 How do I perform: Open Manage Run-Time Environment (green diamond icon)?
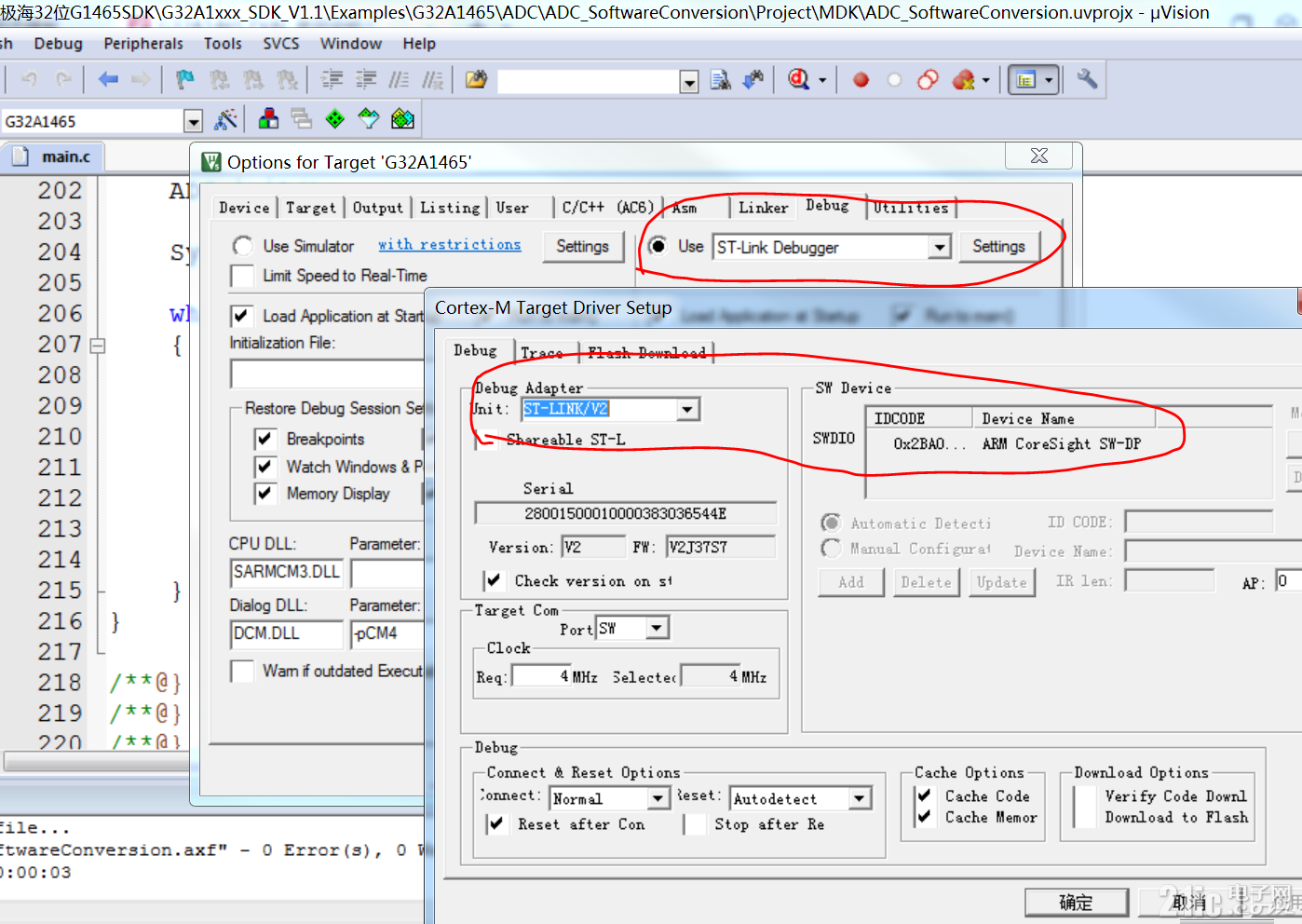(x=334, y=119)
